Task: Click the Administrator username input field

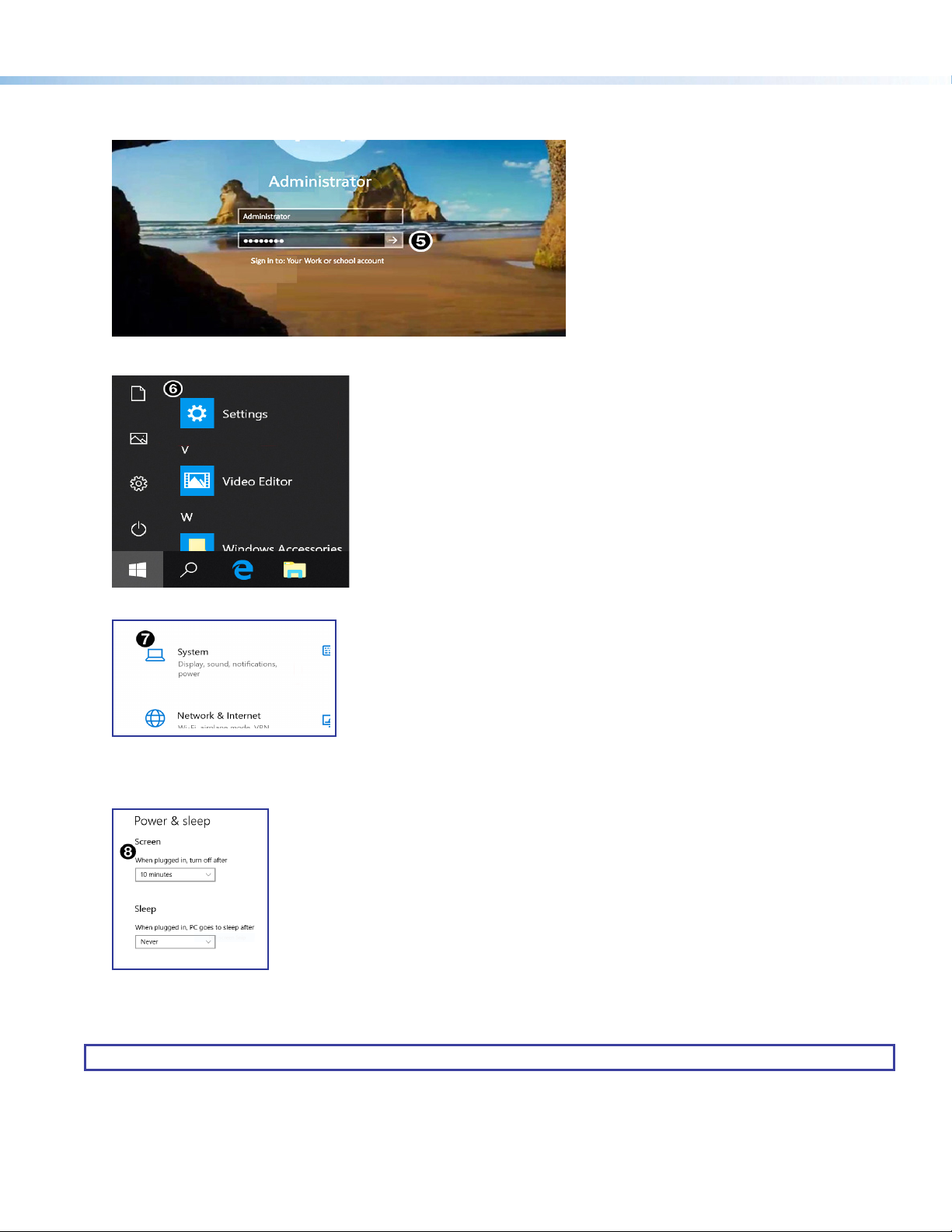Action: 319,217
